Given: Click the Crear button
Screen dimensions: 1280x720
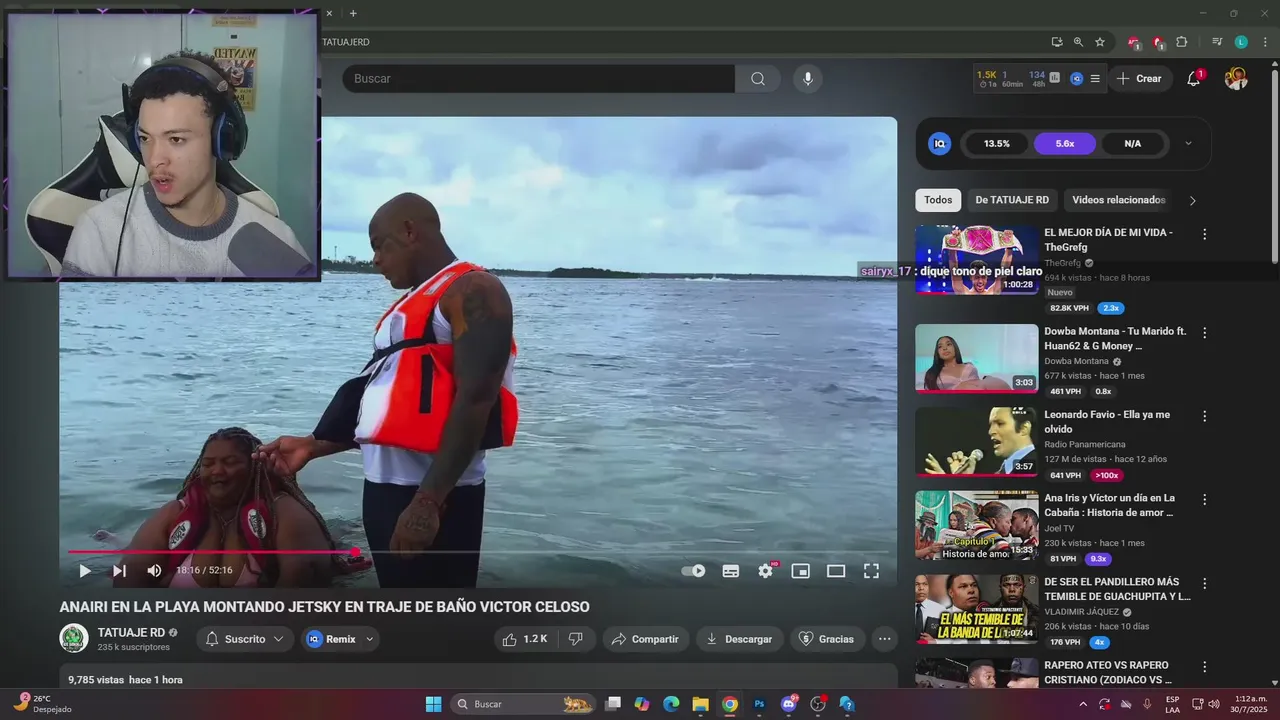Looking at the screenshot, I should click(x=1139, y=78).
